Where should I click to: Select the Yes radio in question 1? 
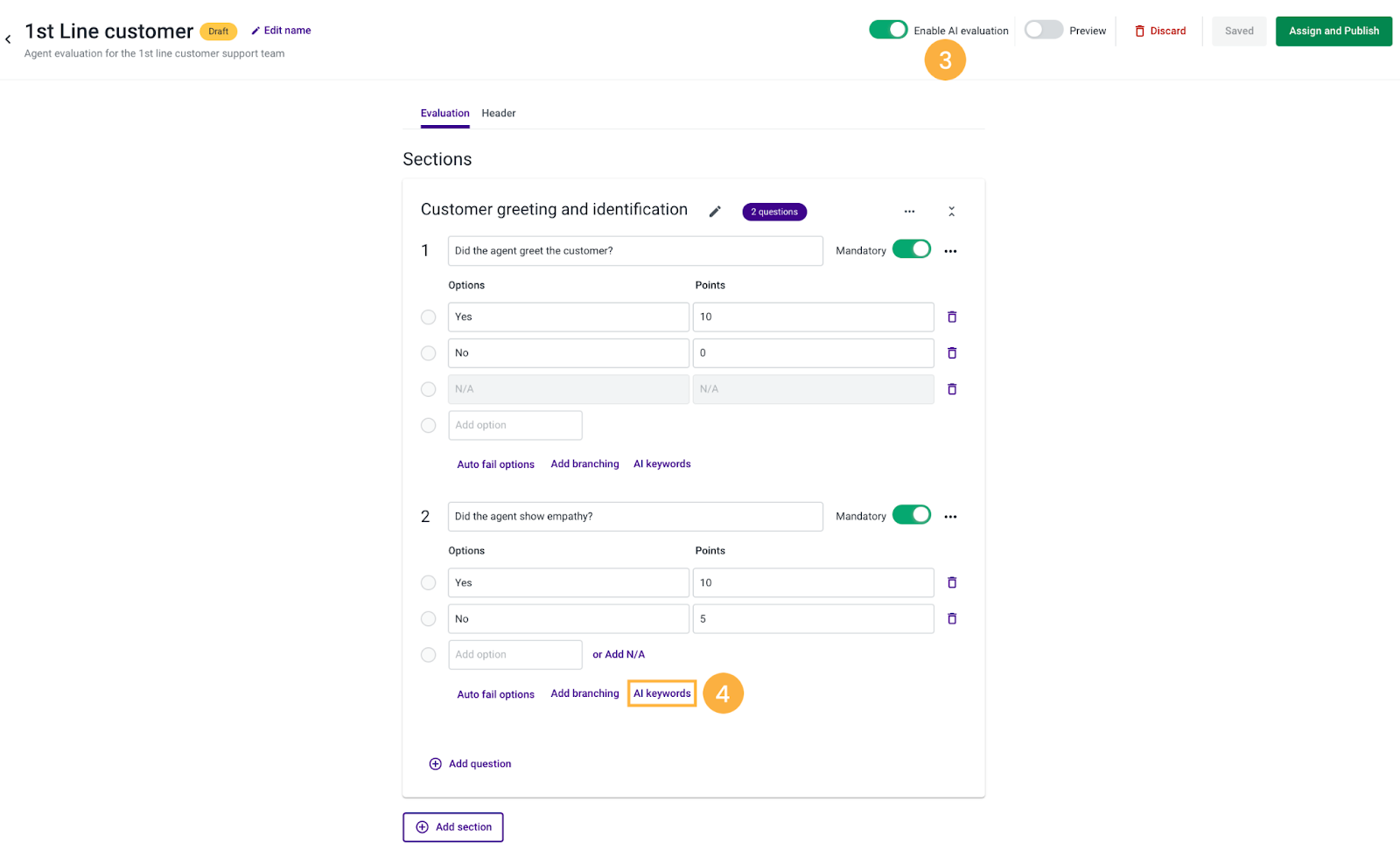pyautogui.click(x=428, y=317)
